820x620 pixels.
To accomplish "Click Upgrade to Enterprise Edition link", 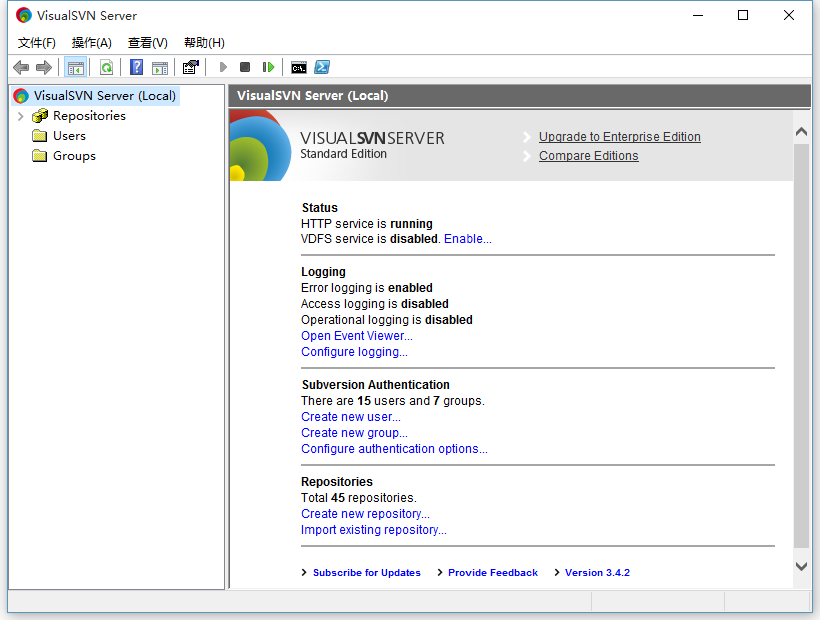I will tap(619, 137).
